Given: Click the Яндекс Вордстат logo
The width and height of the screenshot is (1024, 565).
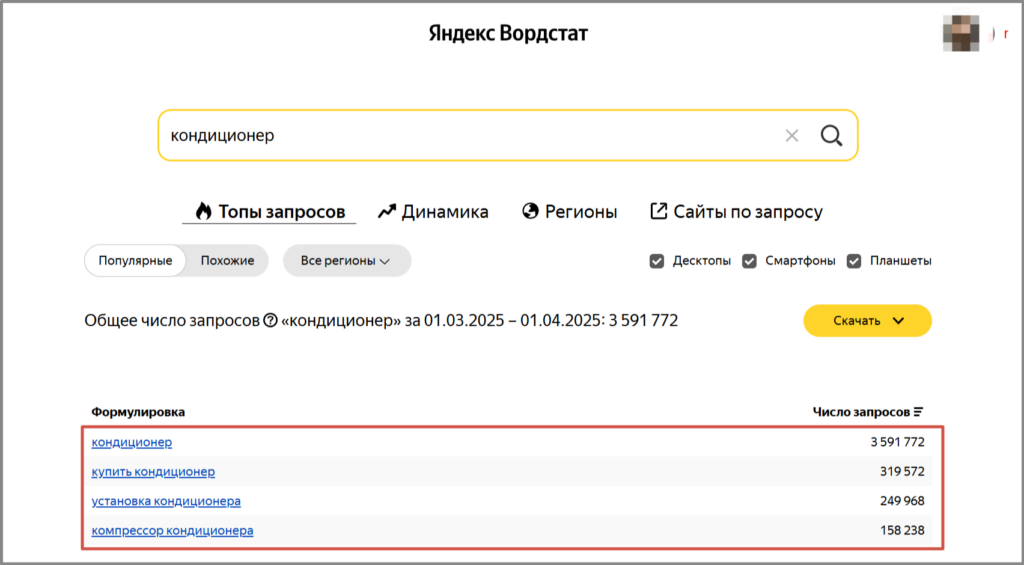Looking at the screenshot, I should coord(508,34).
